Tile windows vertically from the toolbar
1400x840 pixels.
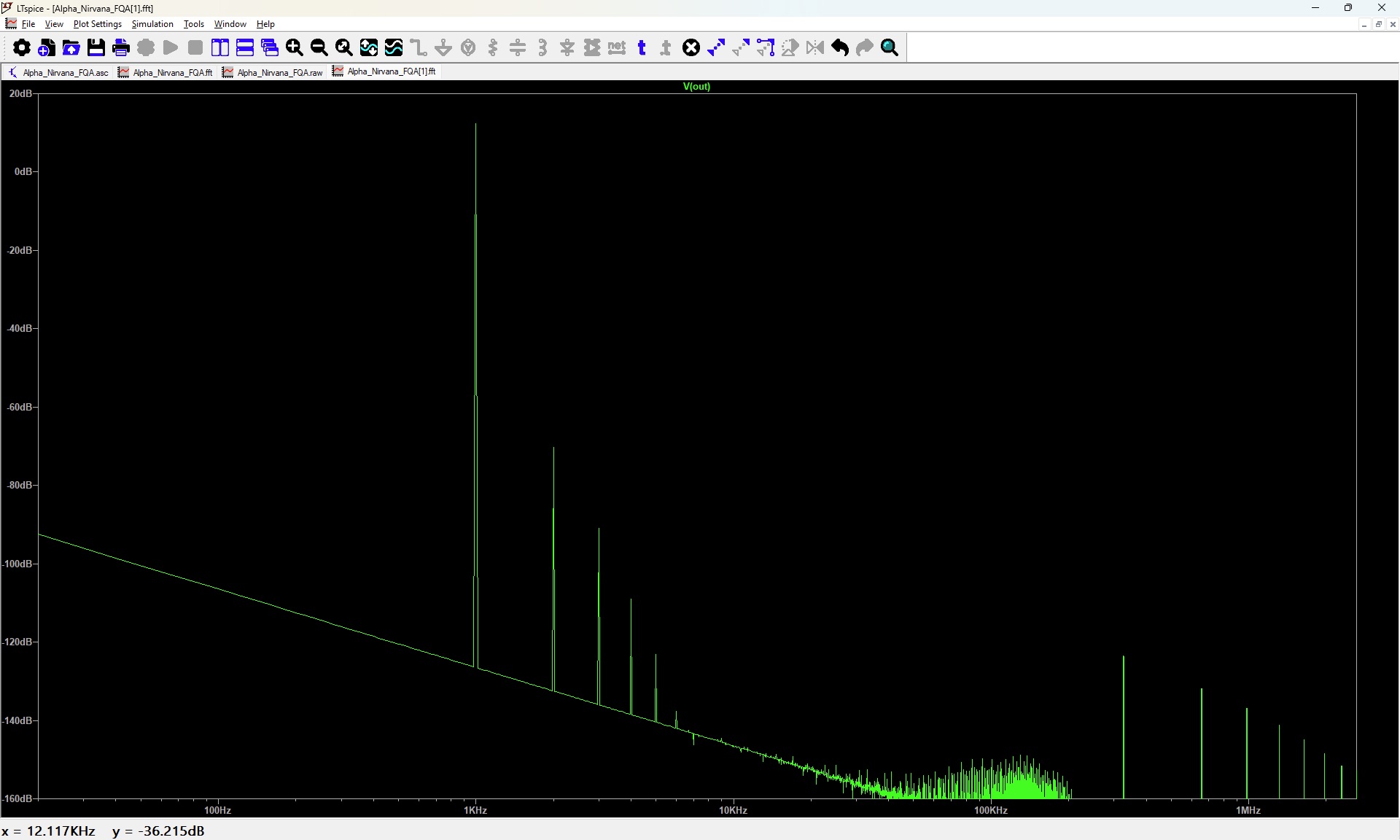coord(220,48)
